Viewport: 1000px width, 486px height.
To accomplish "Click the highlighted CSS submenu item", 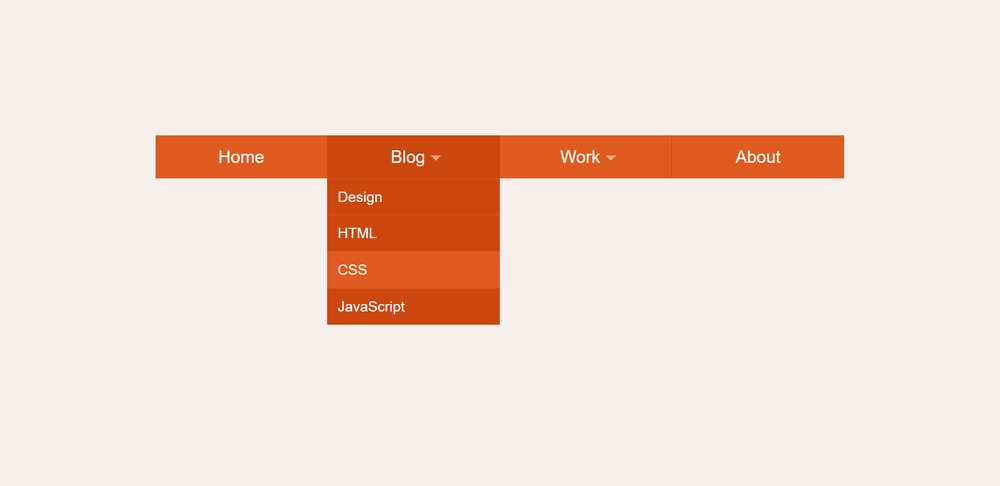I will 413,270.
